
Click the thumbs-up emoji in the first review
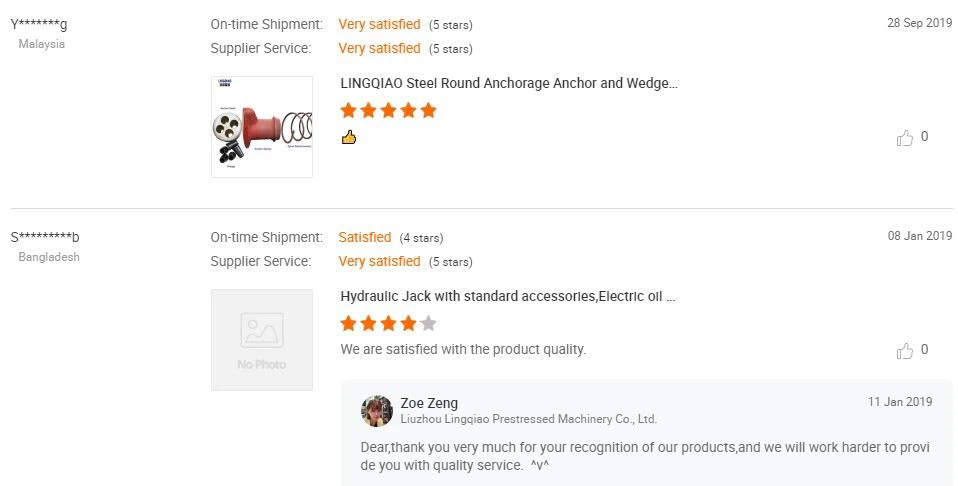tap(349, 137)
